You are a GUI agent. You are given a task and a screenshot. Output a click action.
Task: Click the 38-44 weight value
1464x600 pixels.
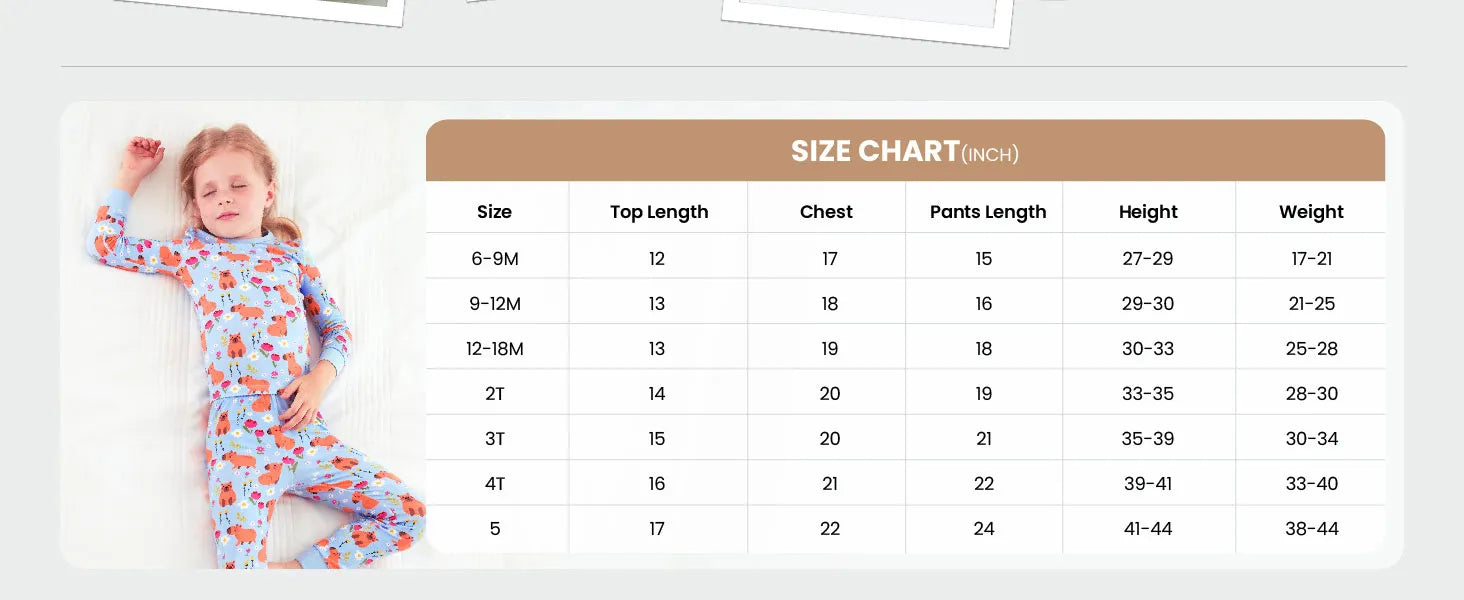(1312, 529)
